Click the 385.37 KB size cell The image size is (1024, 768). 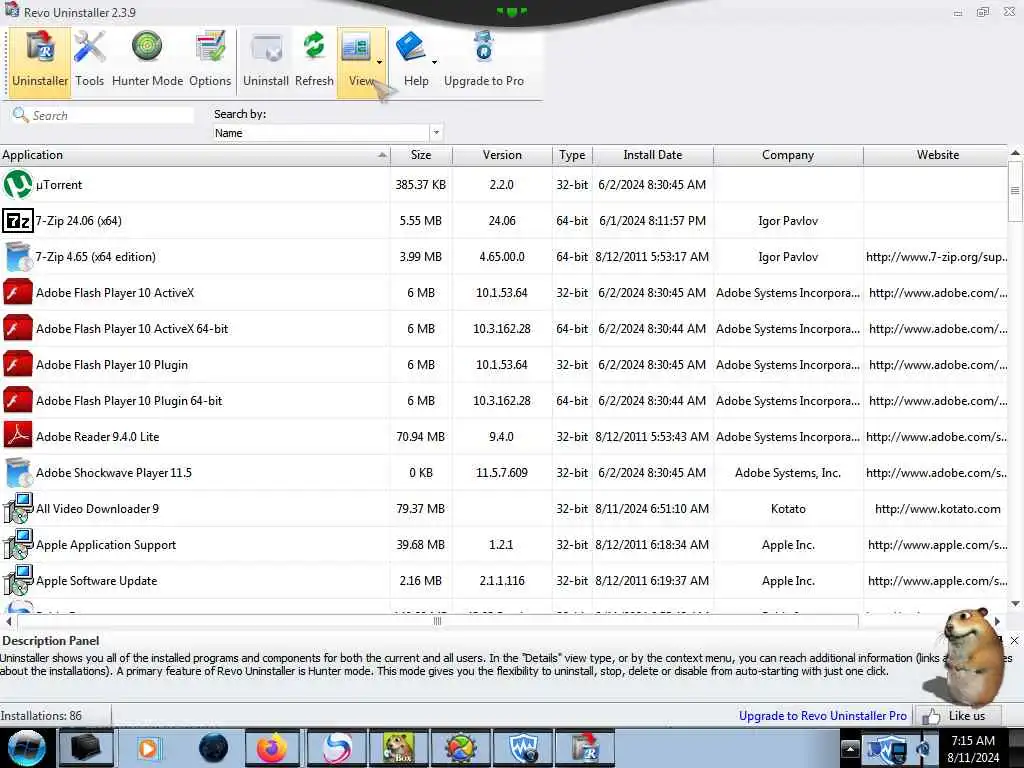(x=421, y=185)
